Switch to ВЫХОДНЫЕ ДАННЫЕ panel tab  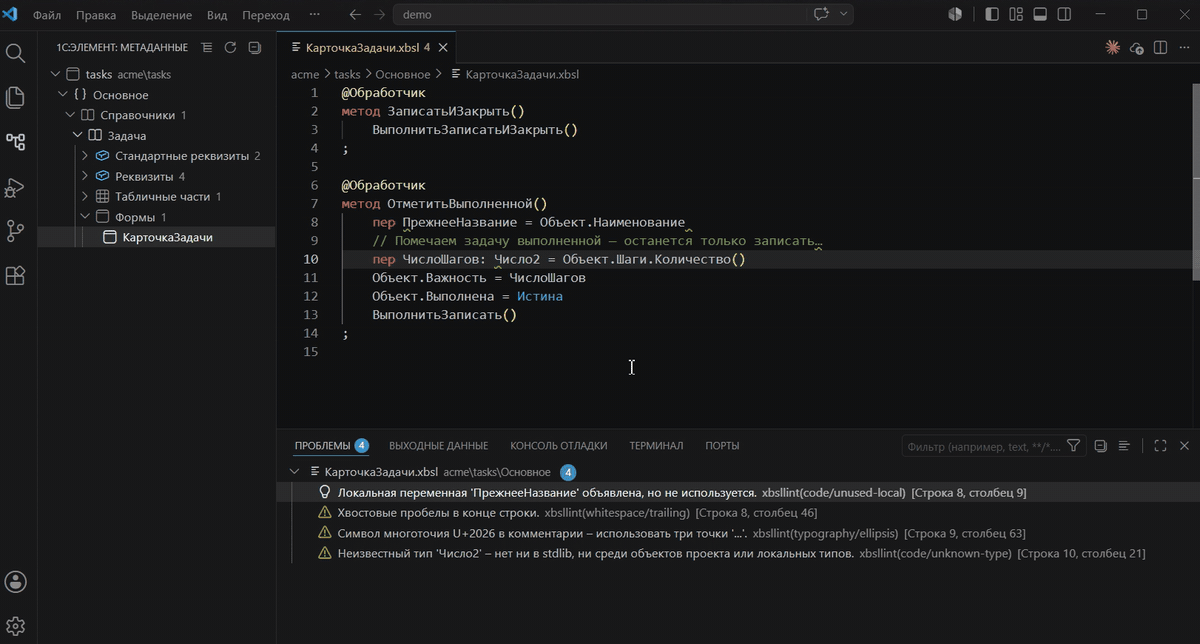click(x=438, y=445)
